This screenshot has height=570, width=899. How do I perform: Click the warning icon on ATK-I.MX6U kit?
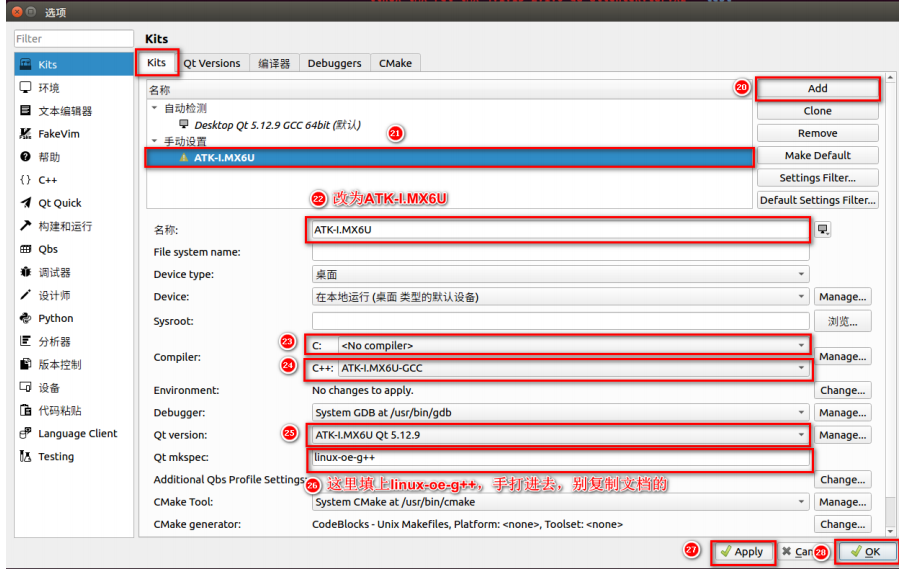pyautogui.click(x=183, y=157)
